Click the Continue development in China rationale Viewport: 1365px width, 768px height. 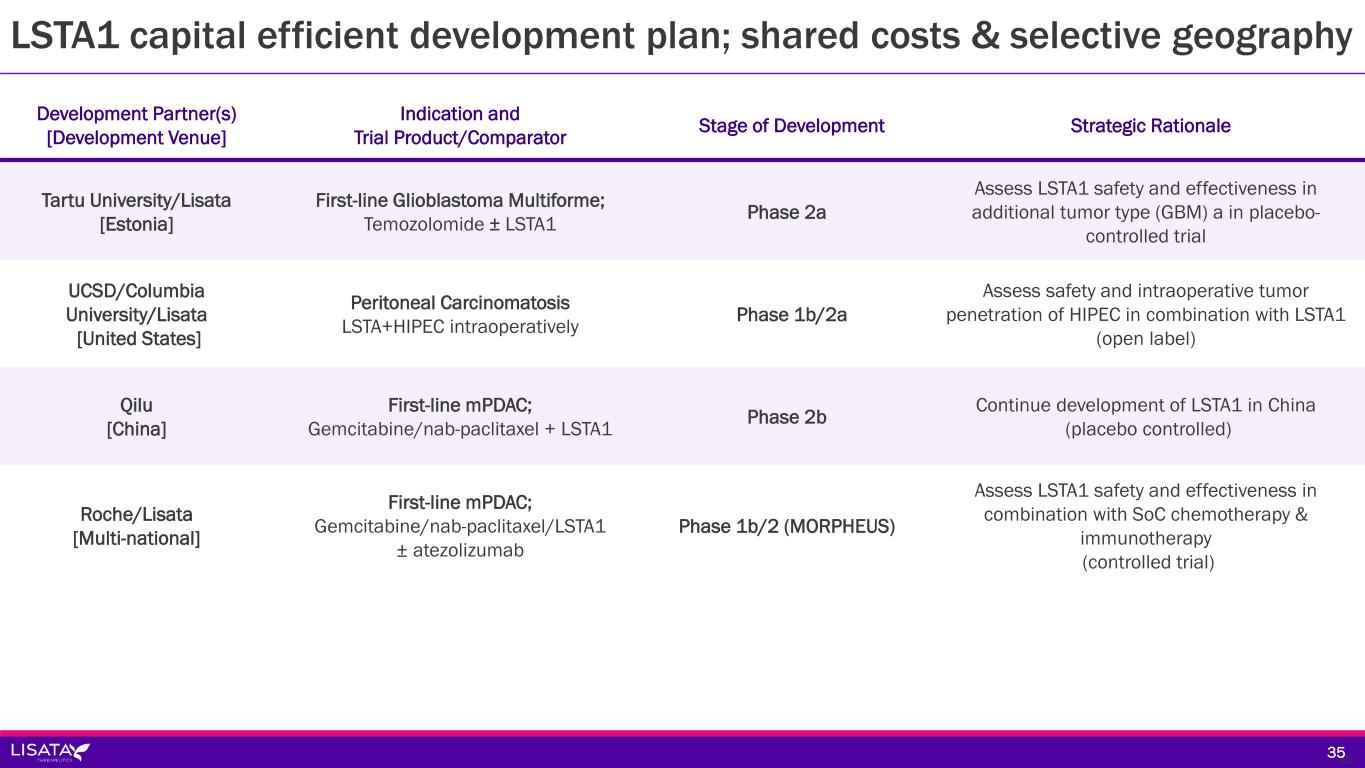point(1145,417)
